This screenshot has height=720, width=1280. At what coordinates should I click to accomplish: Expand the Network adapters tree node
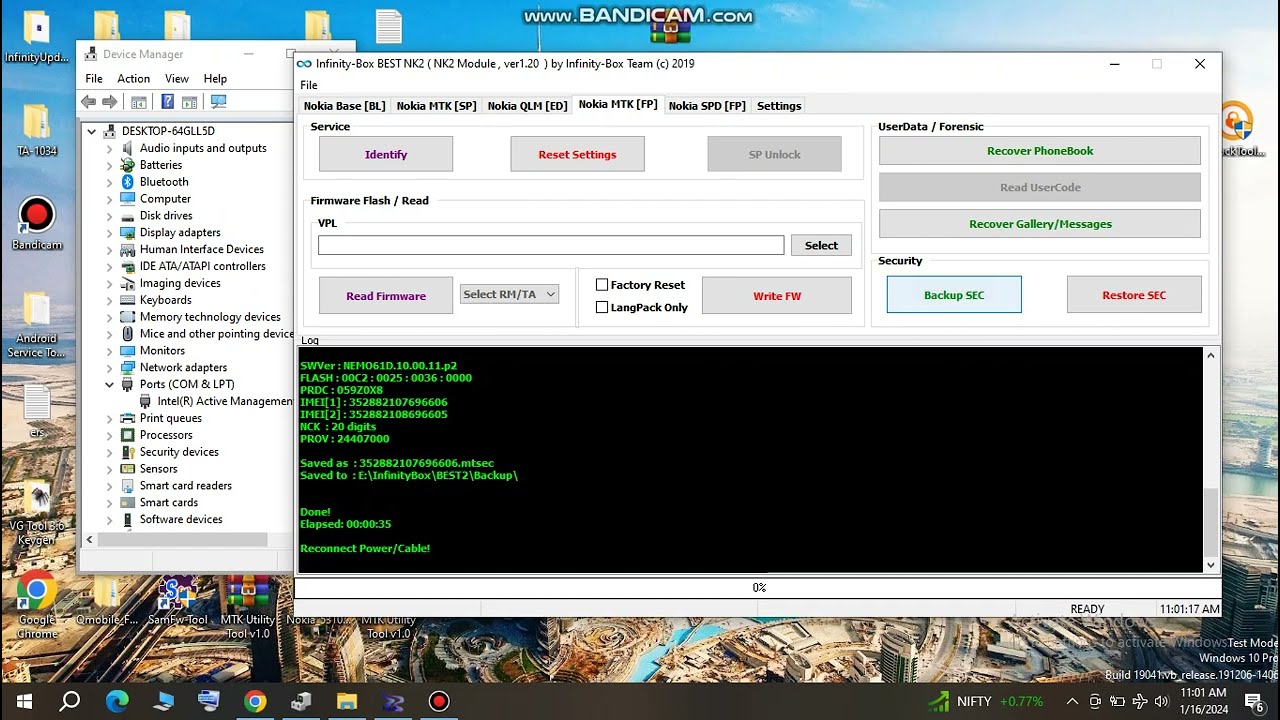(x=110, y=367)
